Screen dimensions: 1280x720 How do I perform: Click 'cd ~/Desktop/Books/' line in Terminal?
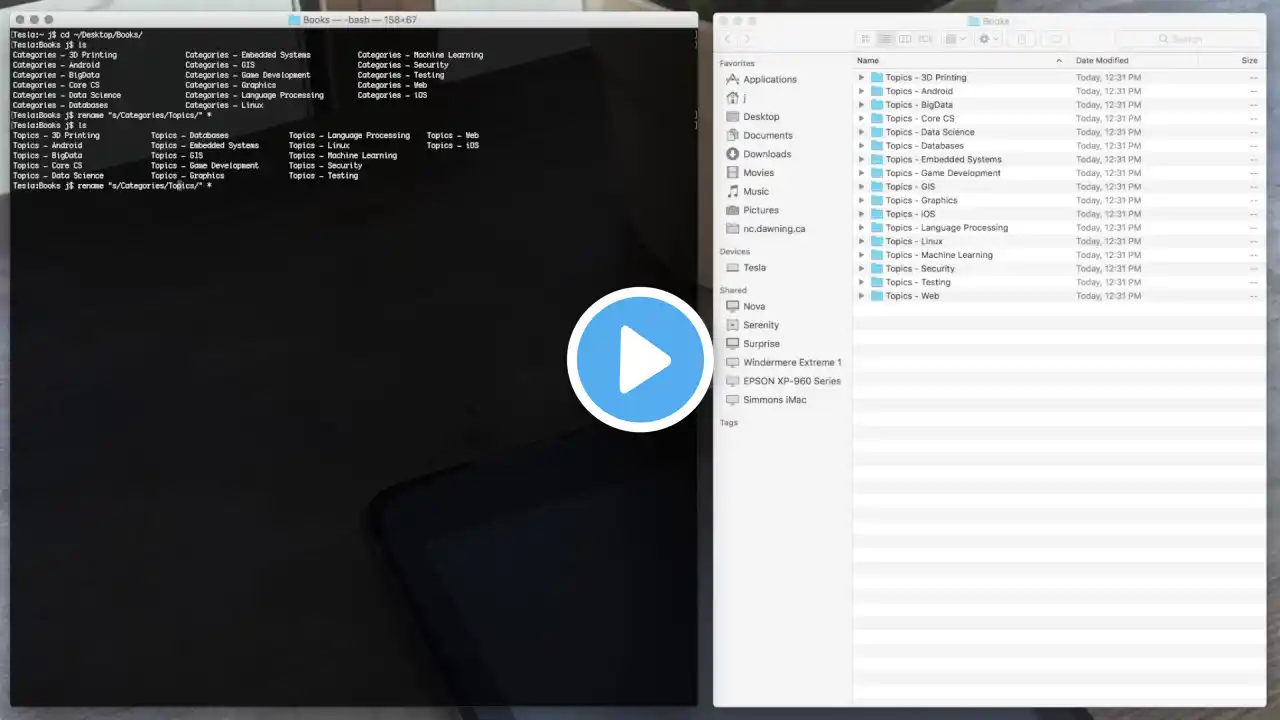77,35
